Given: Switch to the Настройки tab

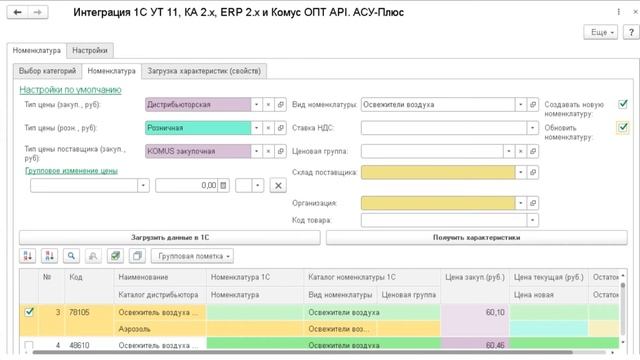Looking at the screenshot, I should 90,51.
